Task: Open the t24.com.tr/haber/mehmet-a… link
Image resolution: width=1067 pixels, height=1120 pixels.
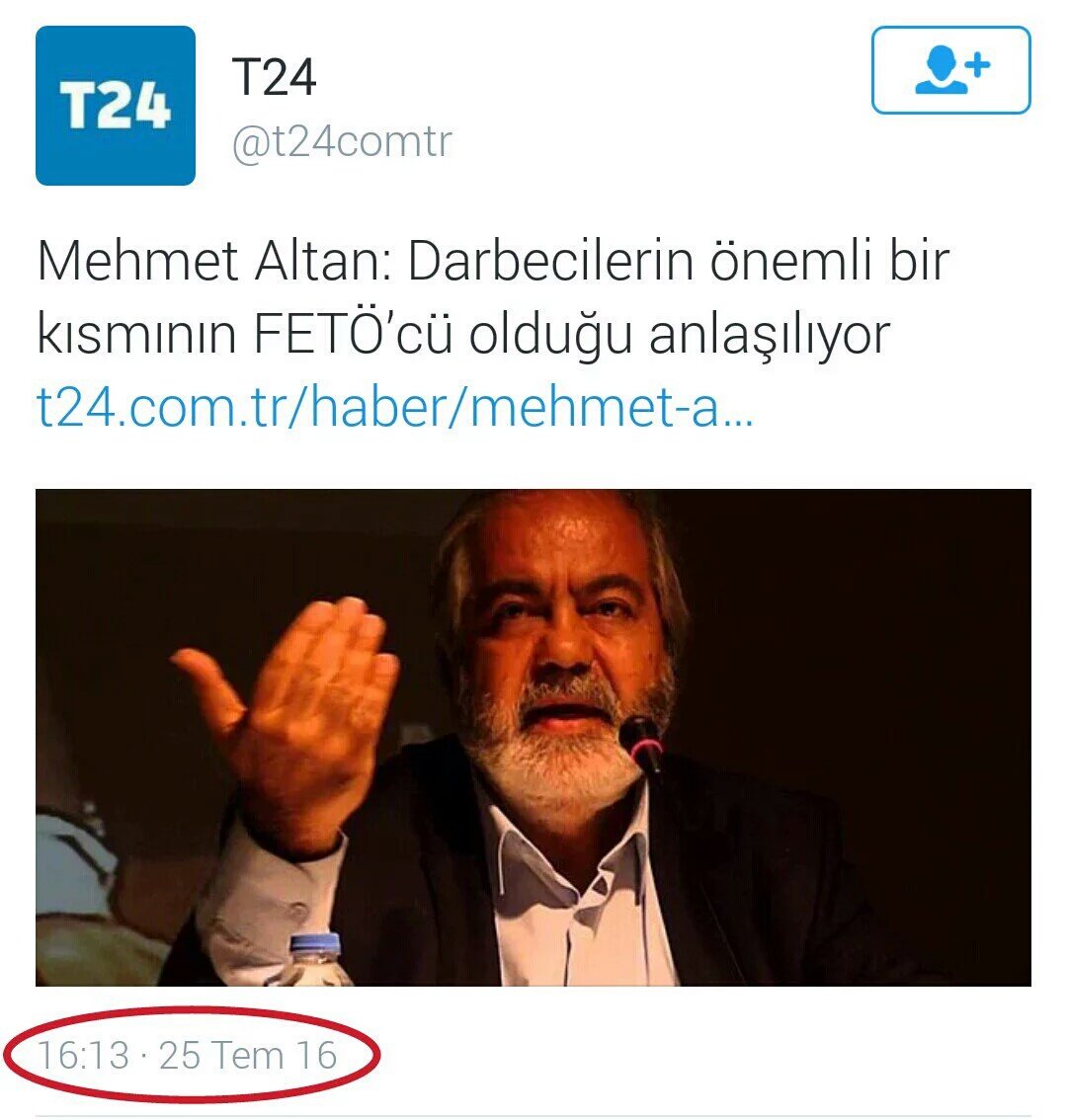Action: point(394,407)
